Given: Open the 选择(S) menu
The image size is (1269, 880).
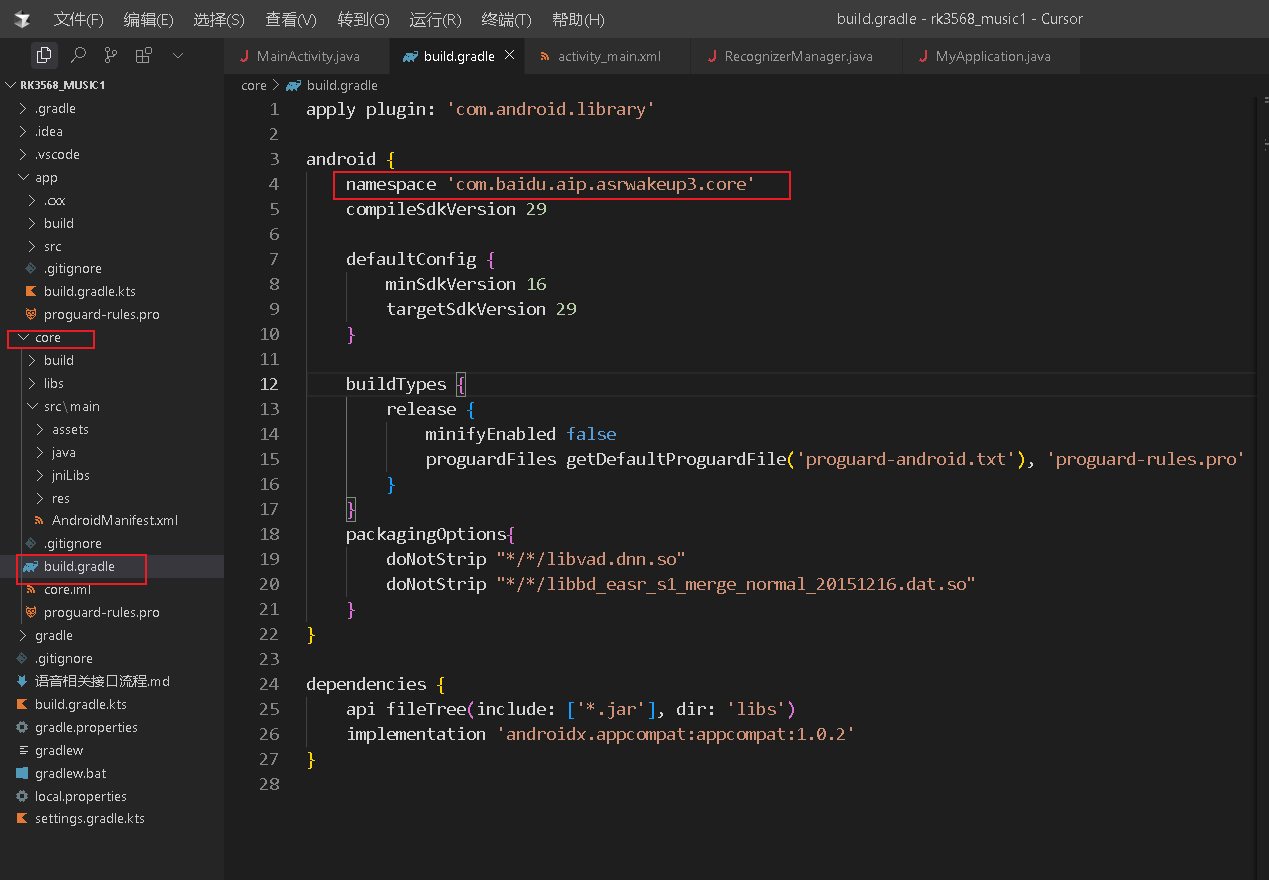Looking at the screenshot, I should [219, 19].
